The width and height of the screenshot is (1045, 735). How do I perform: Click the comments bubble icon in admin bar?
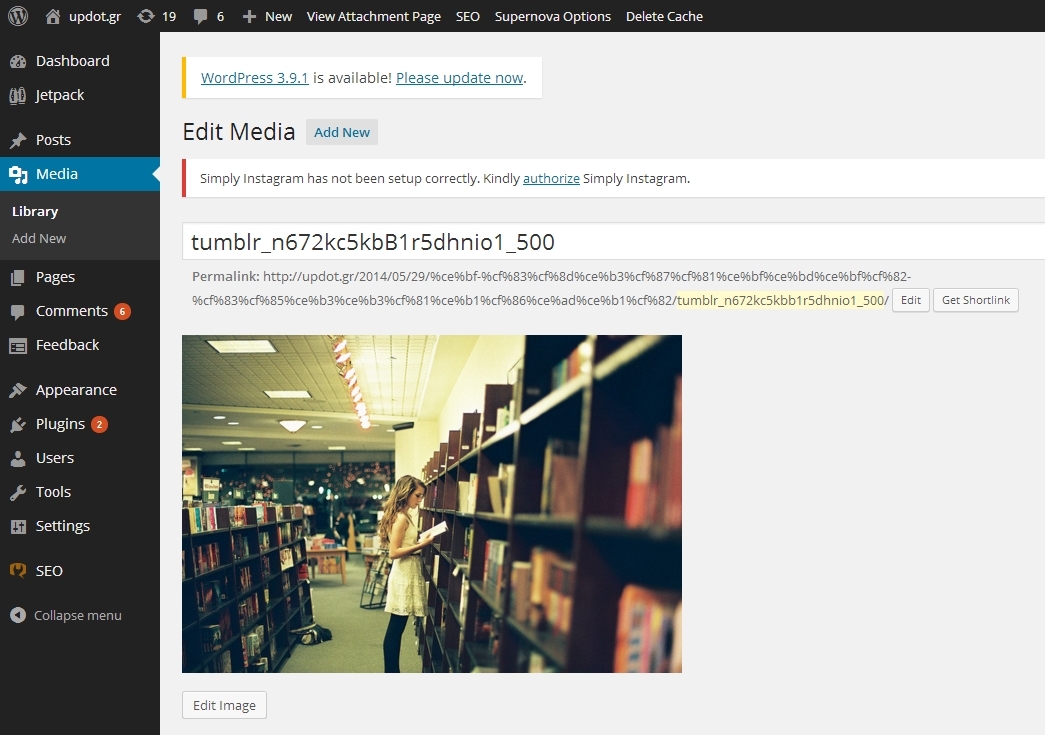tap(201, 17)
